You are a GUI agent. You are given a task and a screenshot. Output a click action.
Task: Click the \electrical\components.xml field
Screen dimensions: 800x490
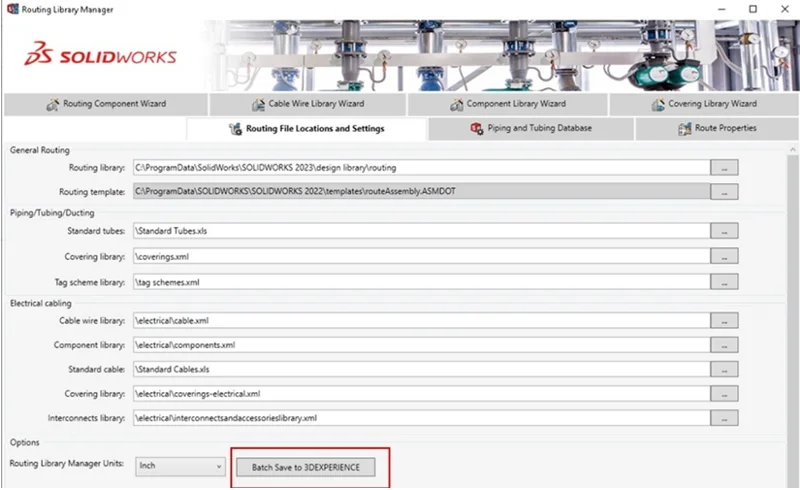coord(421,345)
